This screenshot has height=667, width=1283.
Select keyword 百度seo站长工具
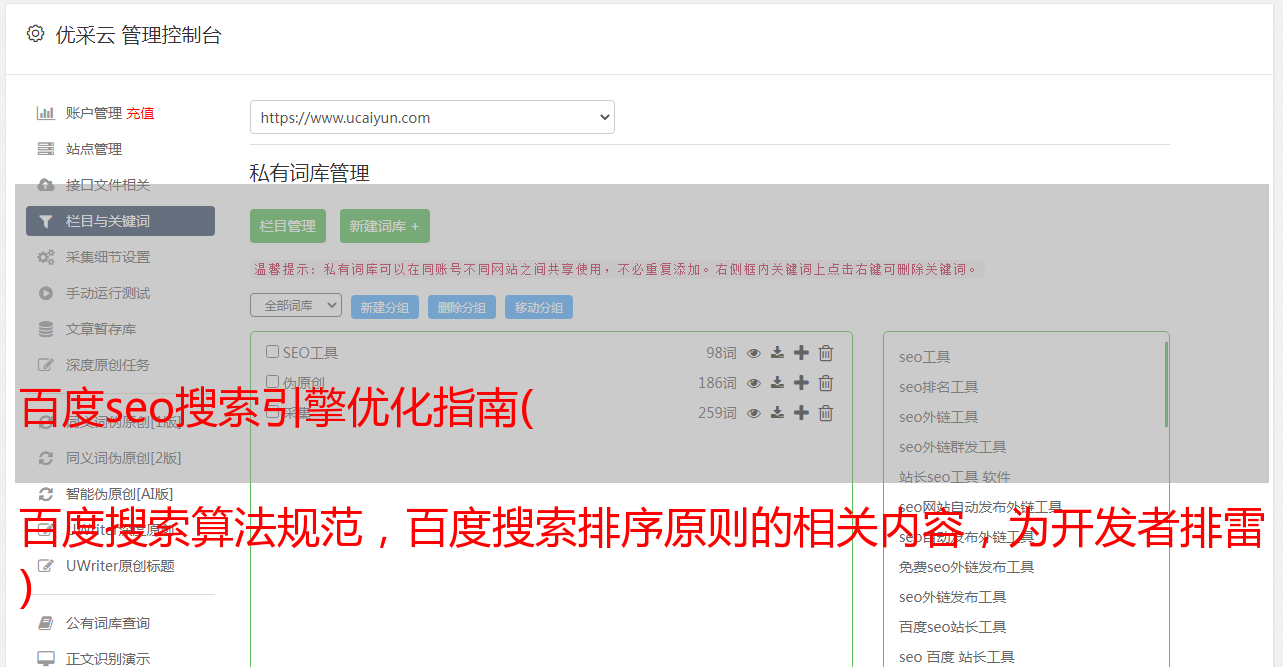click(952, 627)
